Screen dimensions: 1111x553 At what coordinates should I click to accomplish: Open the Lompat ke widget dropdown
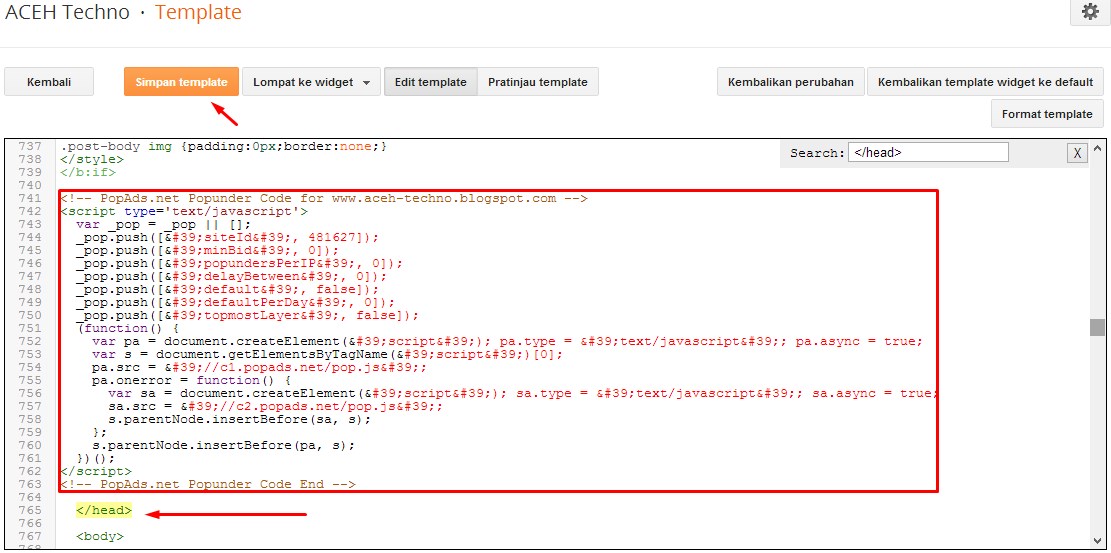click(312, 82)
